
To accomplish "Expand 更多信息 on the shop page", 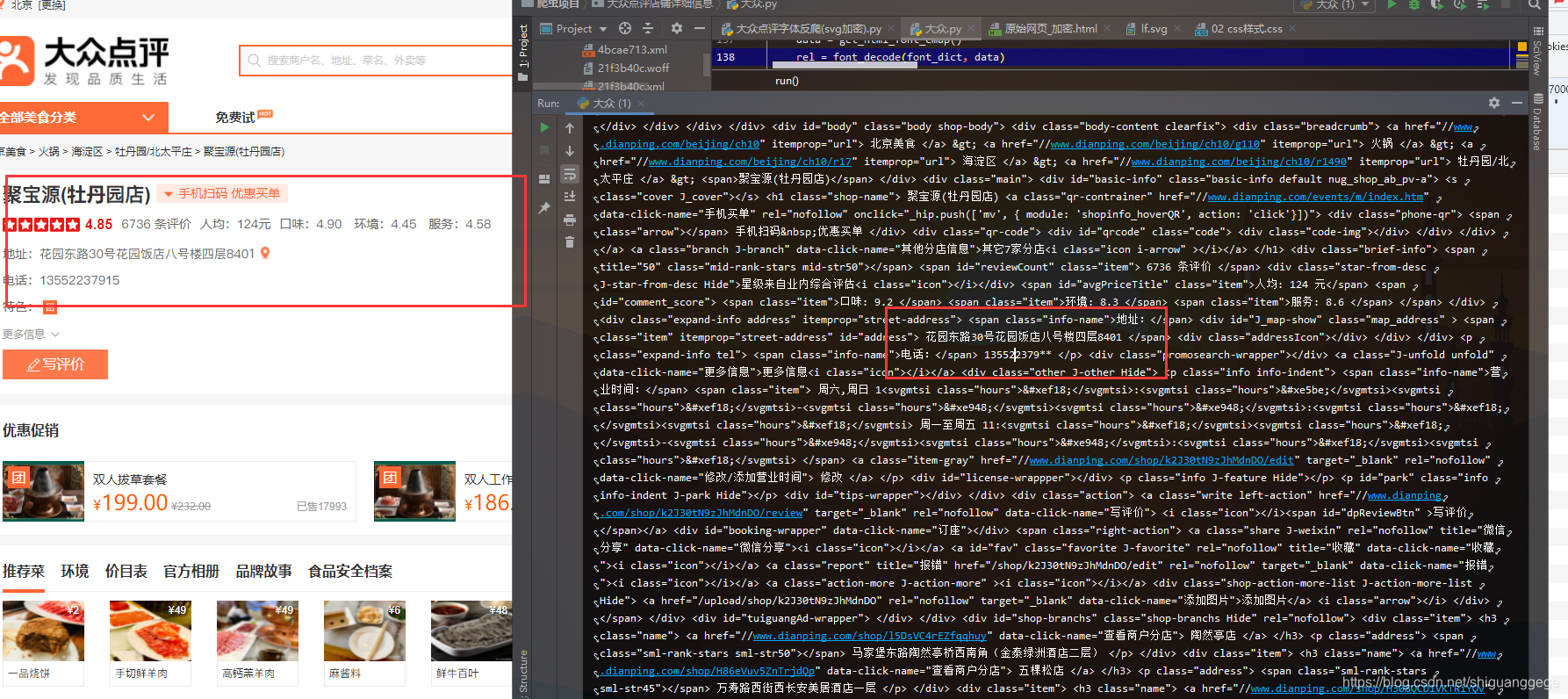I will click(31, 334).
